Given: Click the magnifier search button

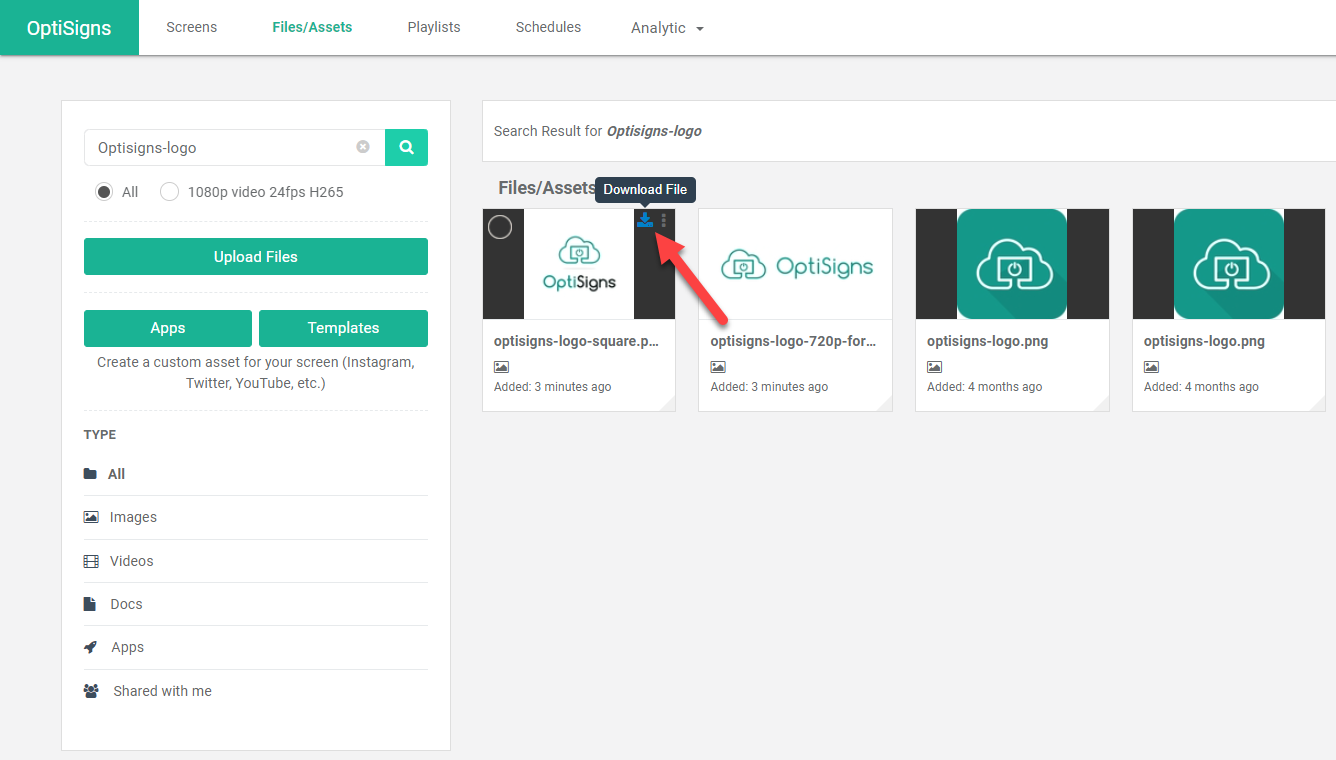Looking at the screenshot, I should 406,147.
